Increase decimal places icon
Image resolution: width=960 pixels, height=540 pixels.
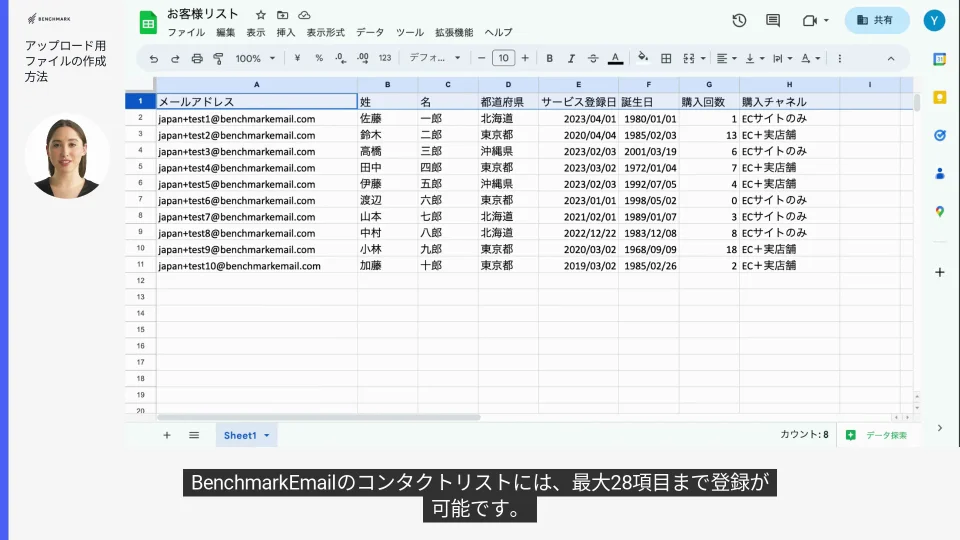(x=362, y=58)
